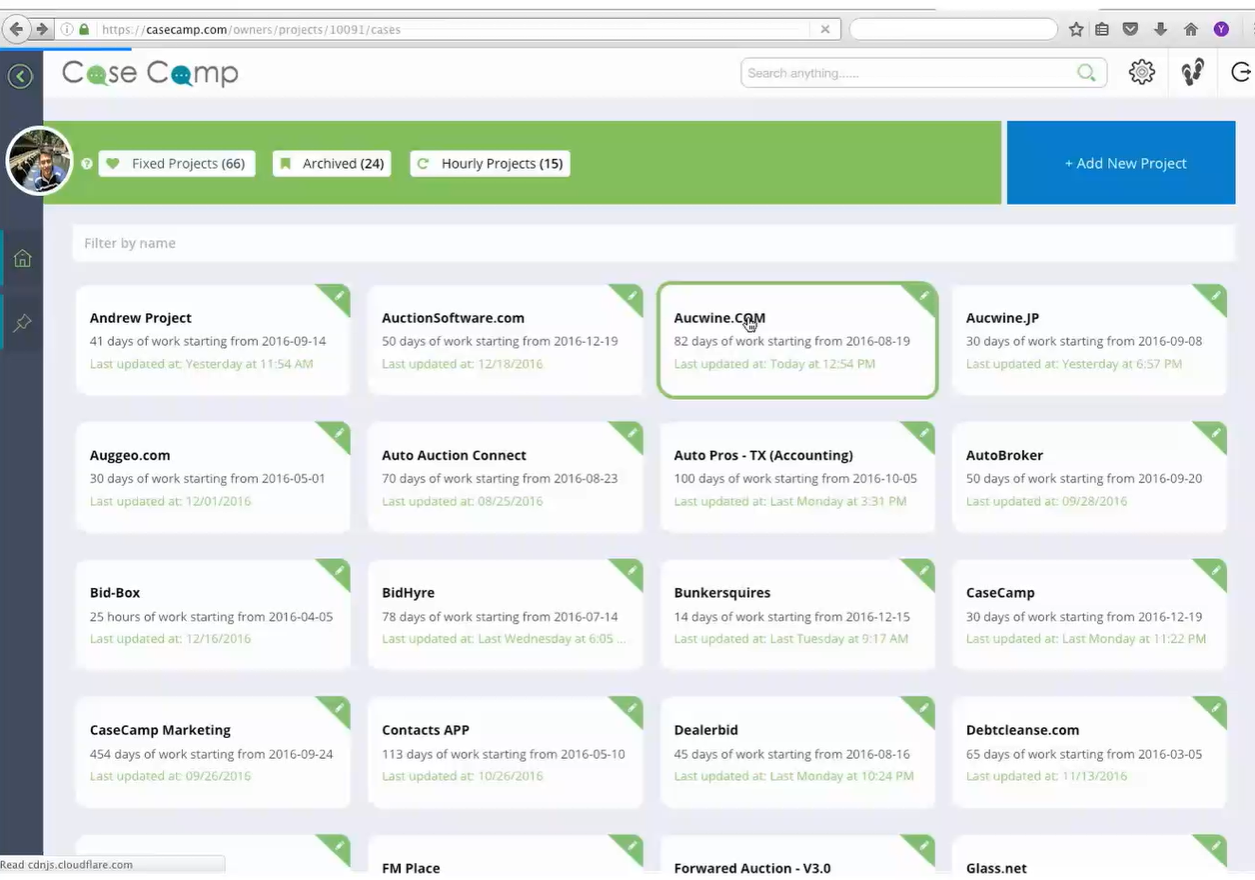Click the logout icon in the top bar
This screenshot has height=880, width=1255.
point(1240,71)
